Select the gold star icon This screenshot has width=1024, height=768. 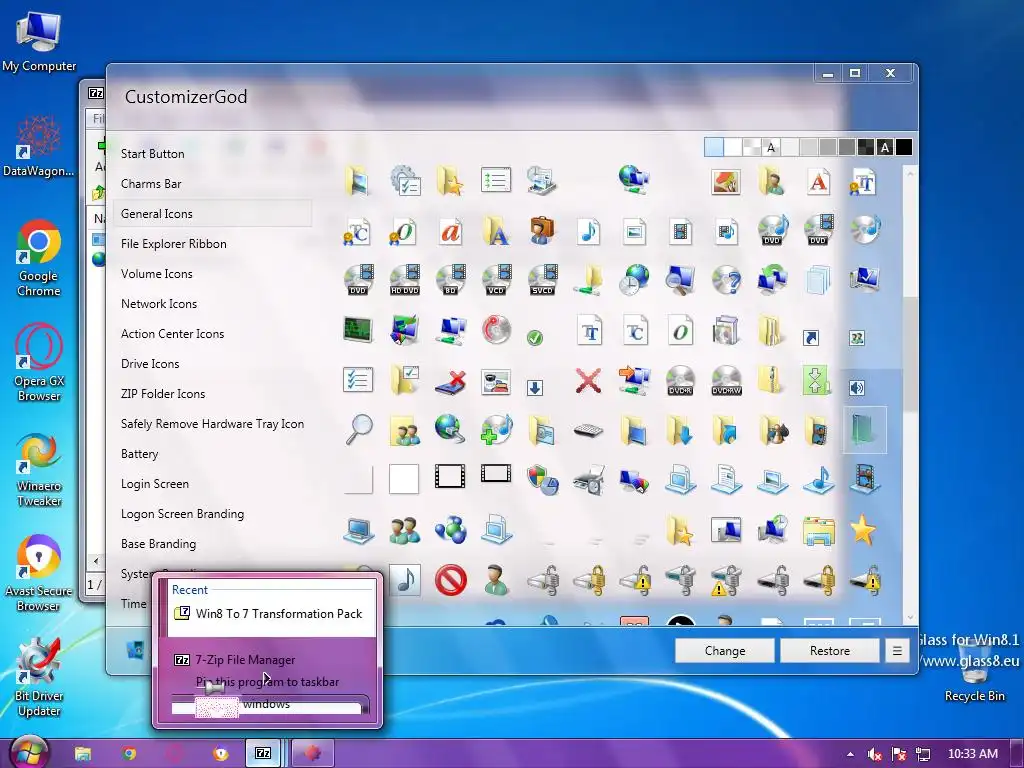click(863, 529)
